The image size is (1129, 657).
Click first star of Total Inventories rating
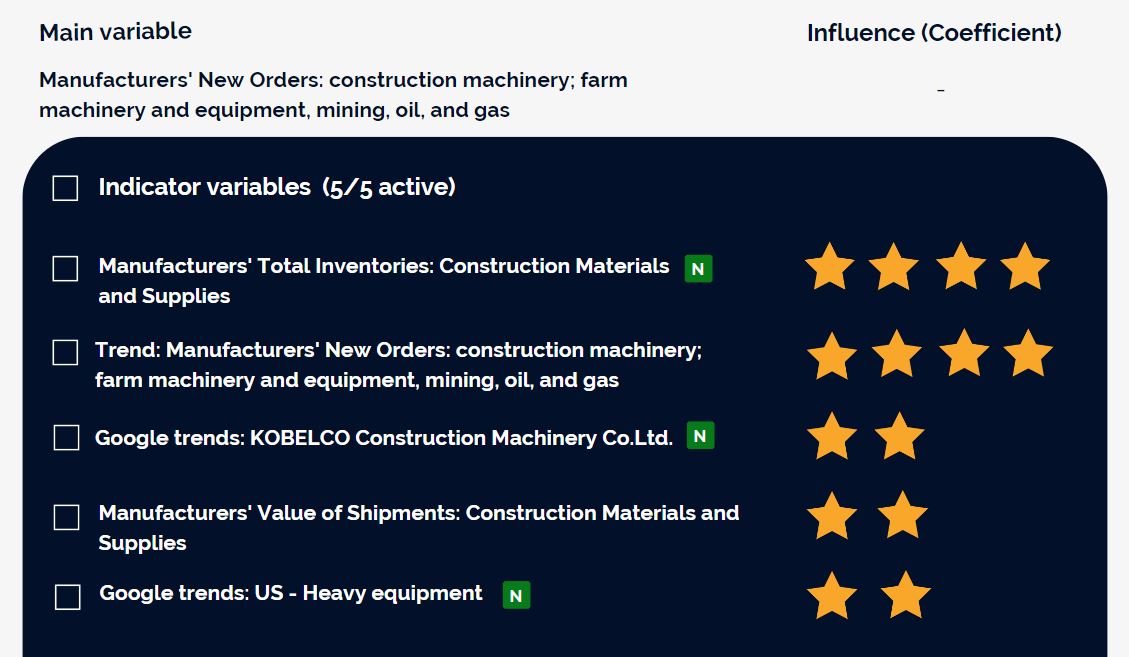pos(829,268)
